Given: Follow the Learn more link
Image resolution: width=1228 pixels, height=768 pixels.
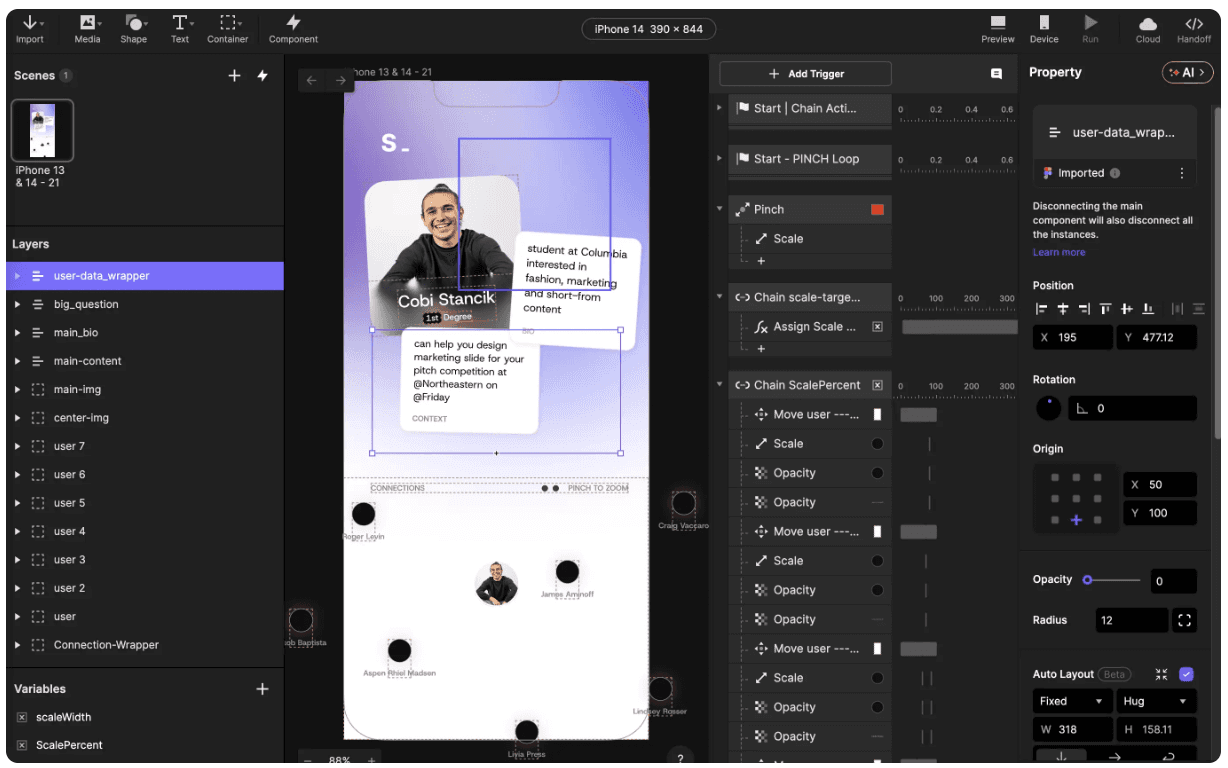Looking at the screenshot, I should click(x=1058, y=252).
